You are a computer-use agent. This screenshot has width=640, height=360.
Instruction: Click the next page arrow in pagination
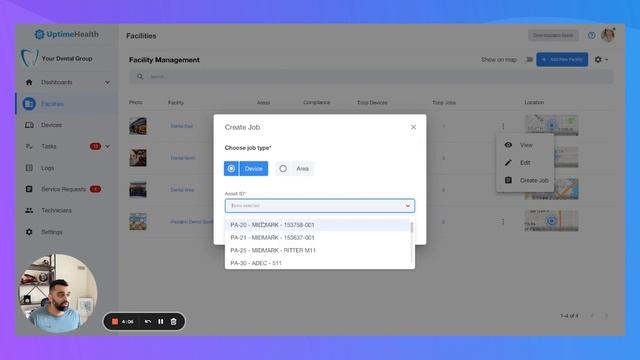pyautogui.click(x=607, y=316)
